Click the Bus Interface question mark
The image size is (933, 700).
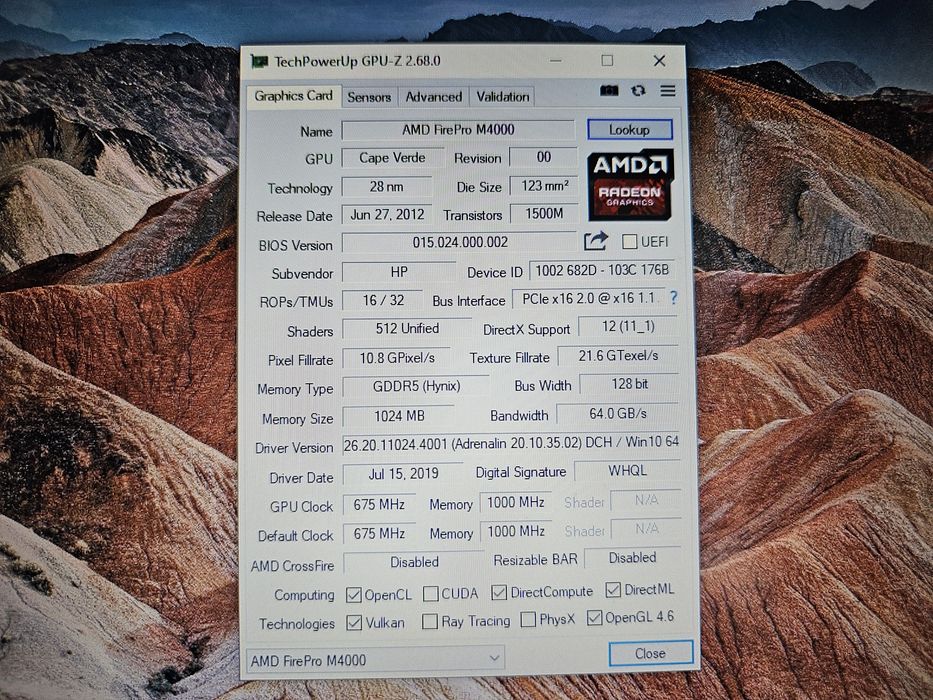[674, 298]
